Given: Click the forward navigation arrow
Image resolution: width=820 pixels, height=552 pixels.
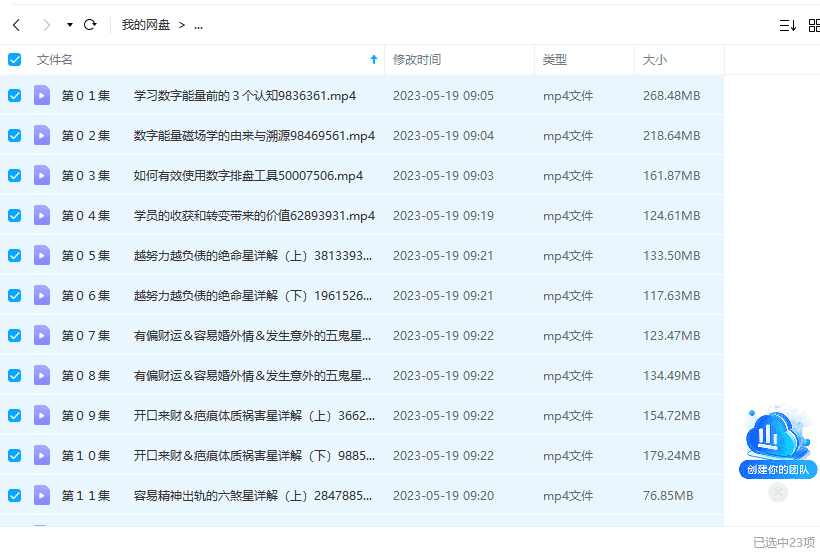Looking at the screenshot, I should coord(46,25).
